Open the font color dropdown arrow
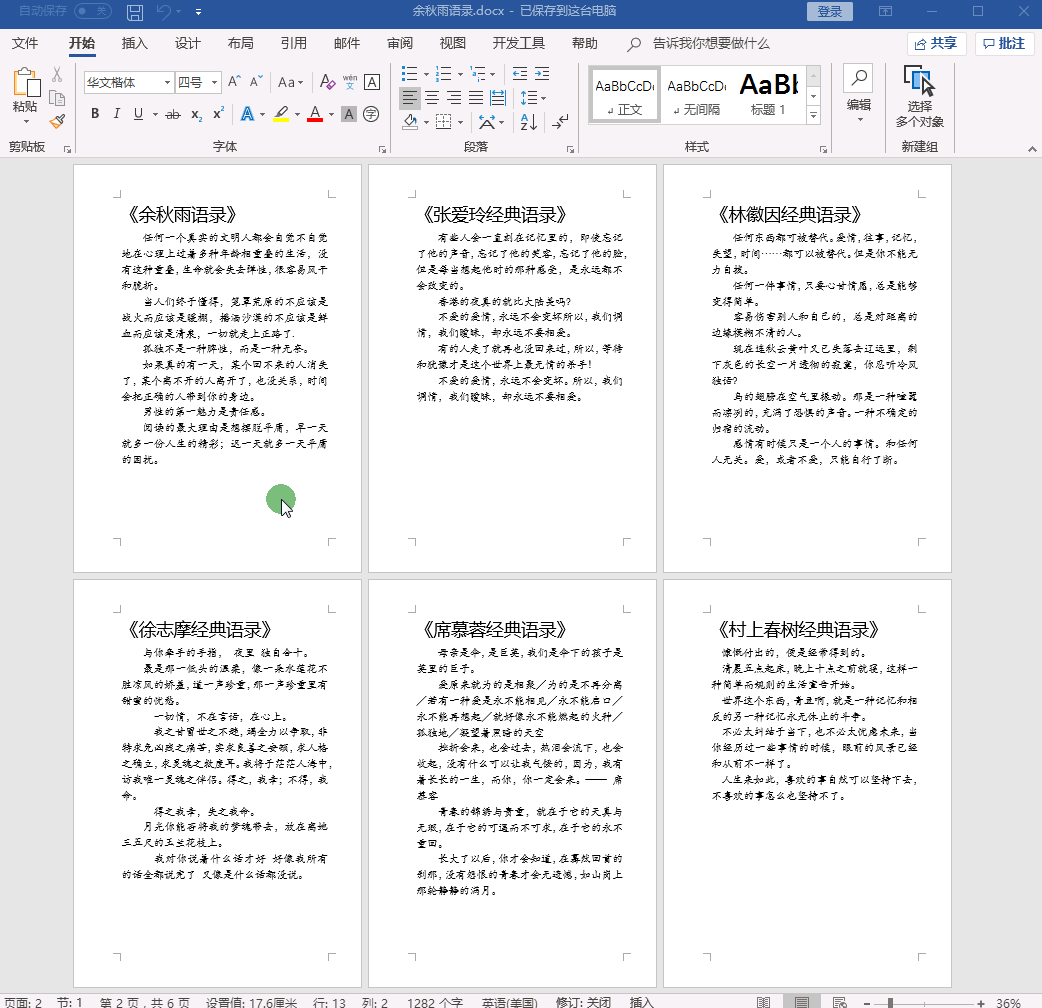Viewport: 1042px width, 1008px height. pos(330,114)
